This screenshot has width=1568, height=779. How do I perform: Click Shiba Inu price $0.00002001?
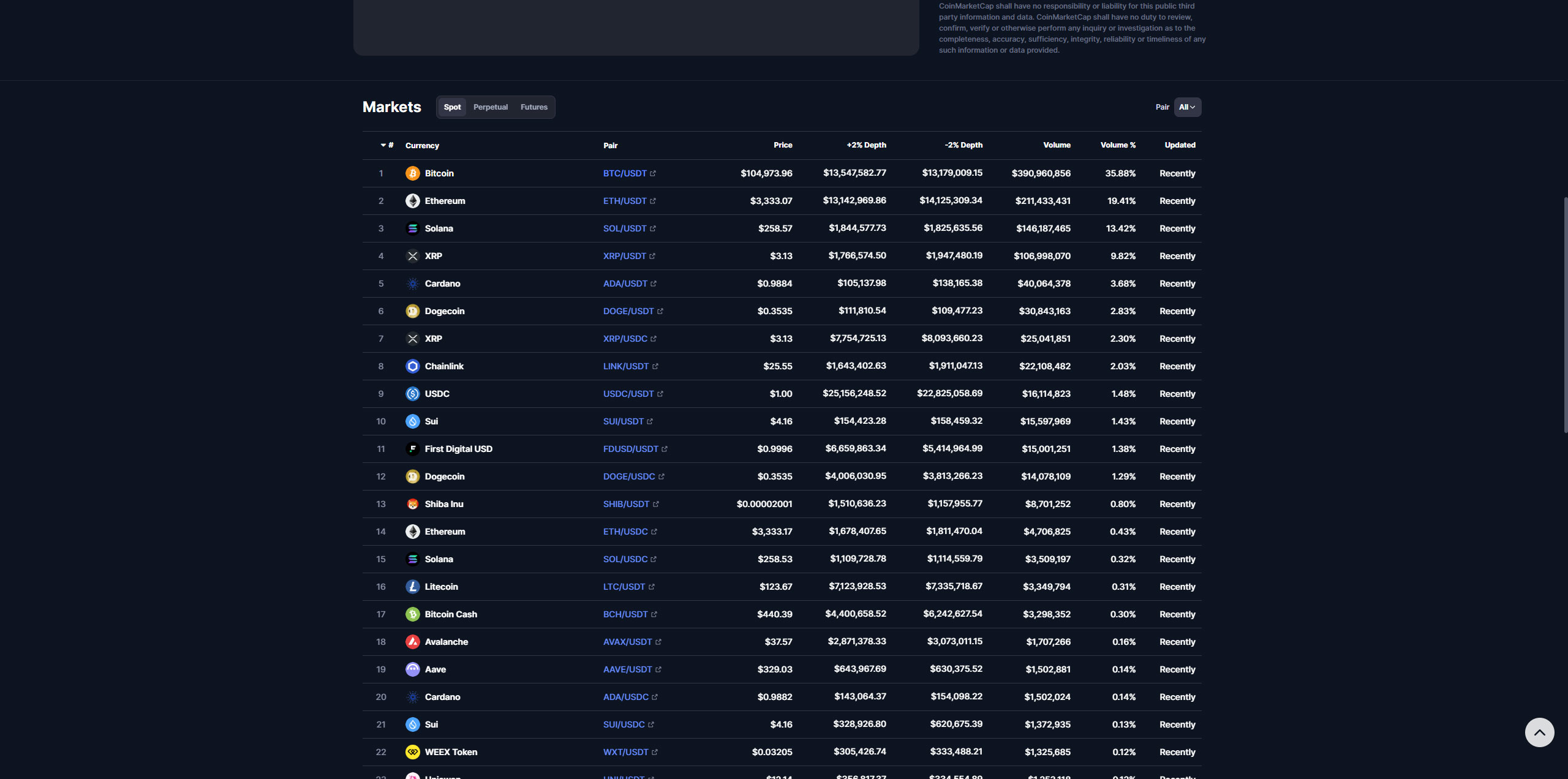[764, 504]
